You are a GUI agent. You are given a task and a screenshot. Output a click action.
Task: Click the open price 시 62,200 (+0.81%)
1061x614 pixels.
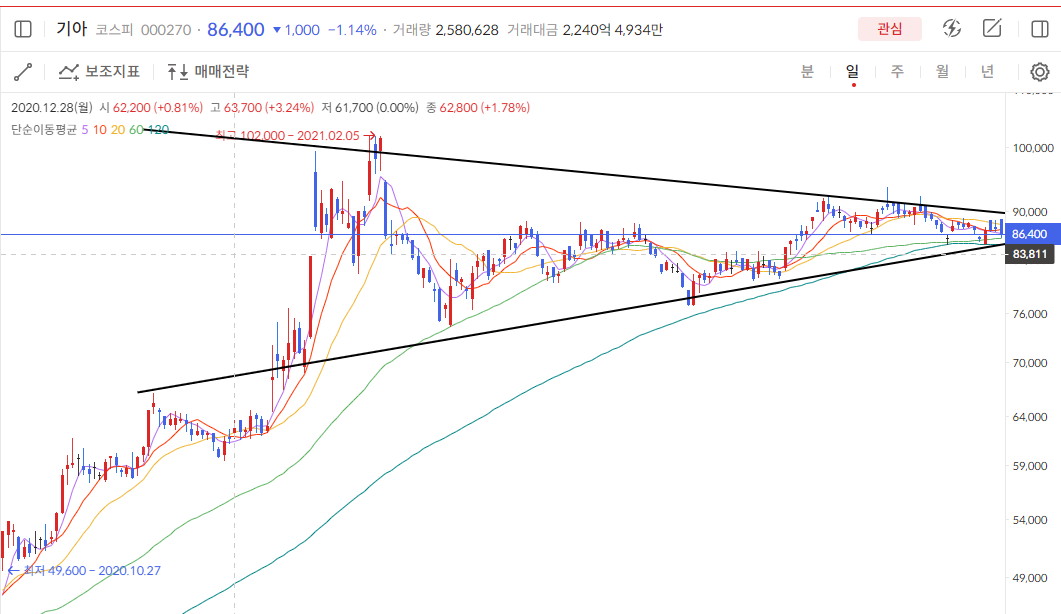(151, 108)
